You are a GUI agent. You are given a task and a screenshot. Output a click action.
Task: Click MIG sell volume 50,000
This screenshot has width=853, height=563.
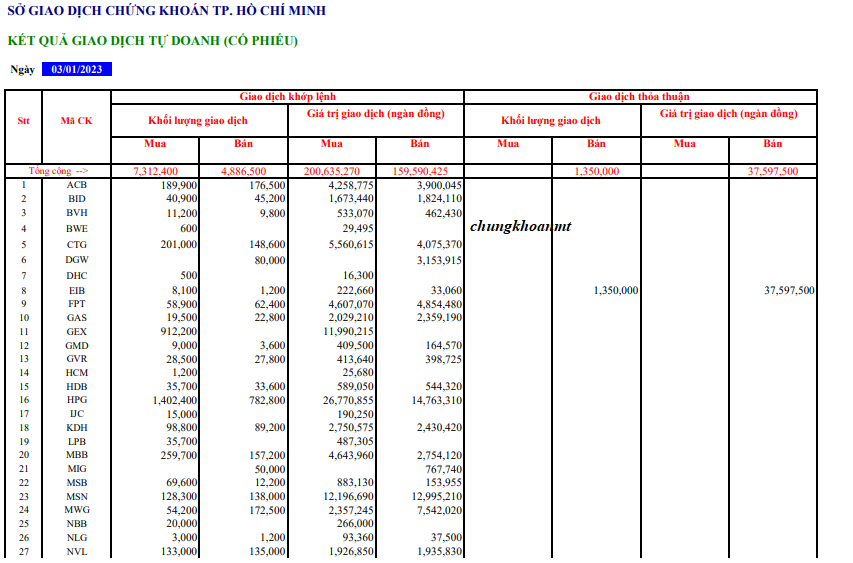pyautogui.click(x=270, y=469)
